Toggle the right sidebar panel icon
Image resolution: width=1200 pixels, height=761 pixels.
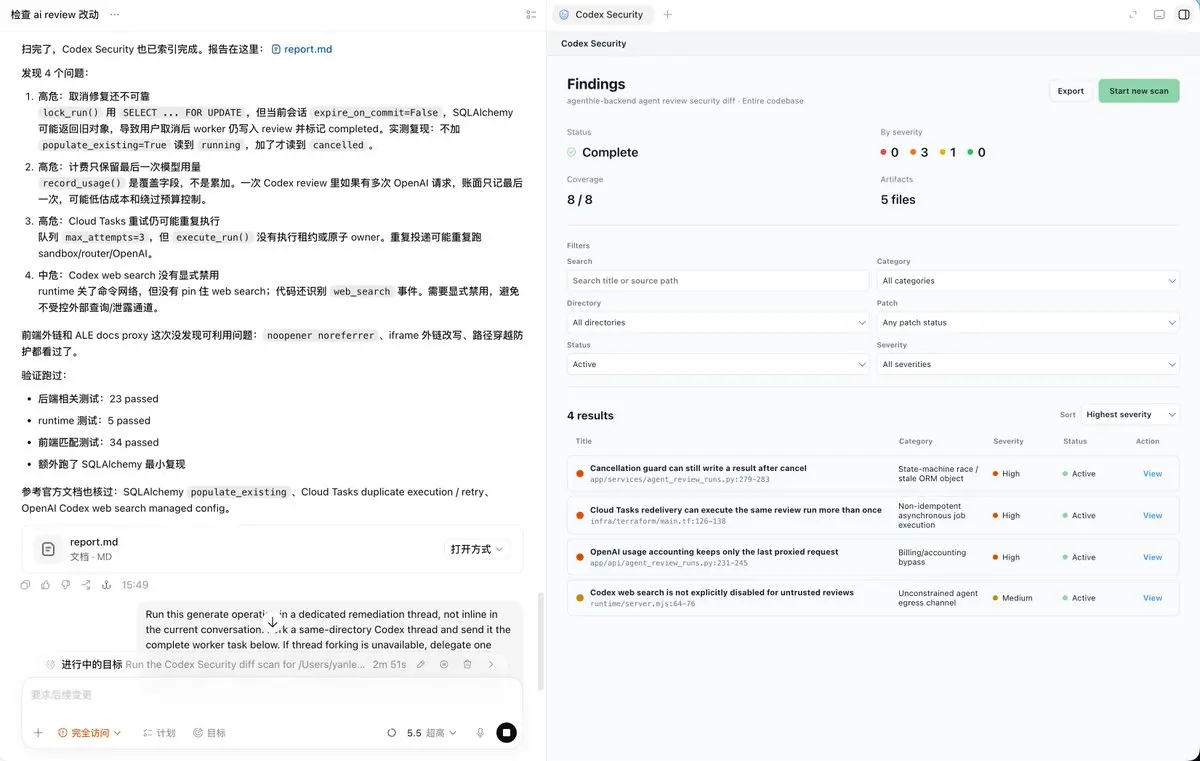pyautogui.click(x=1183, y=15)
